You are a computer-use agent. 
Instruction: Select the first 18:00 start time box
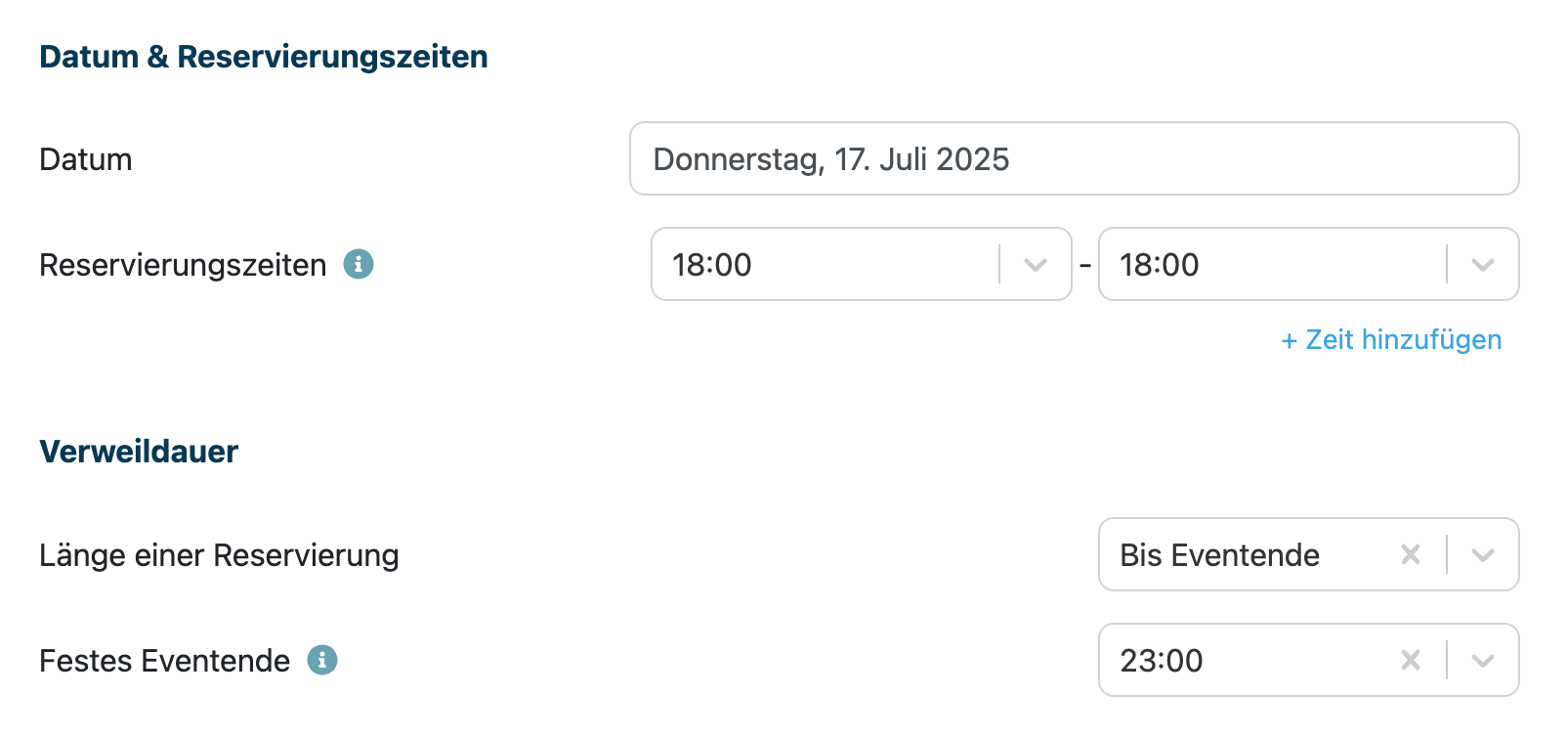click(862, 264)
